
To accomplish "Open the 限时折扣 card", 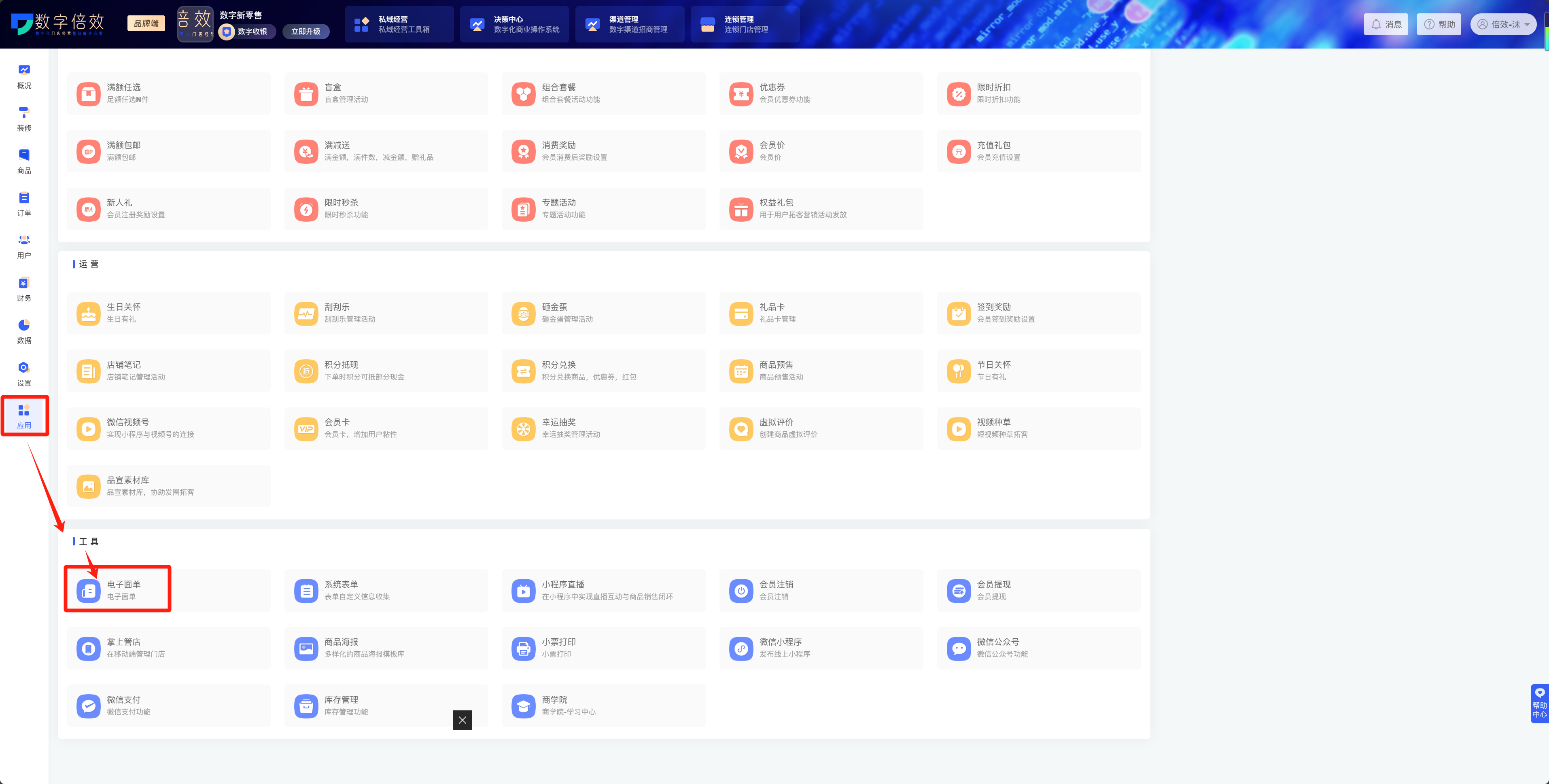I will coord(1038,94).
